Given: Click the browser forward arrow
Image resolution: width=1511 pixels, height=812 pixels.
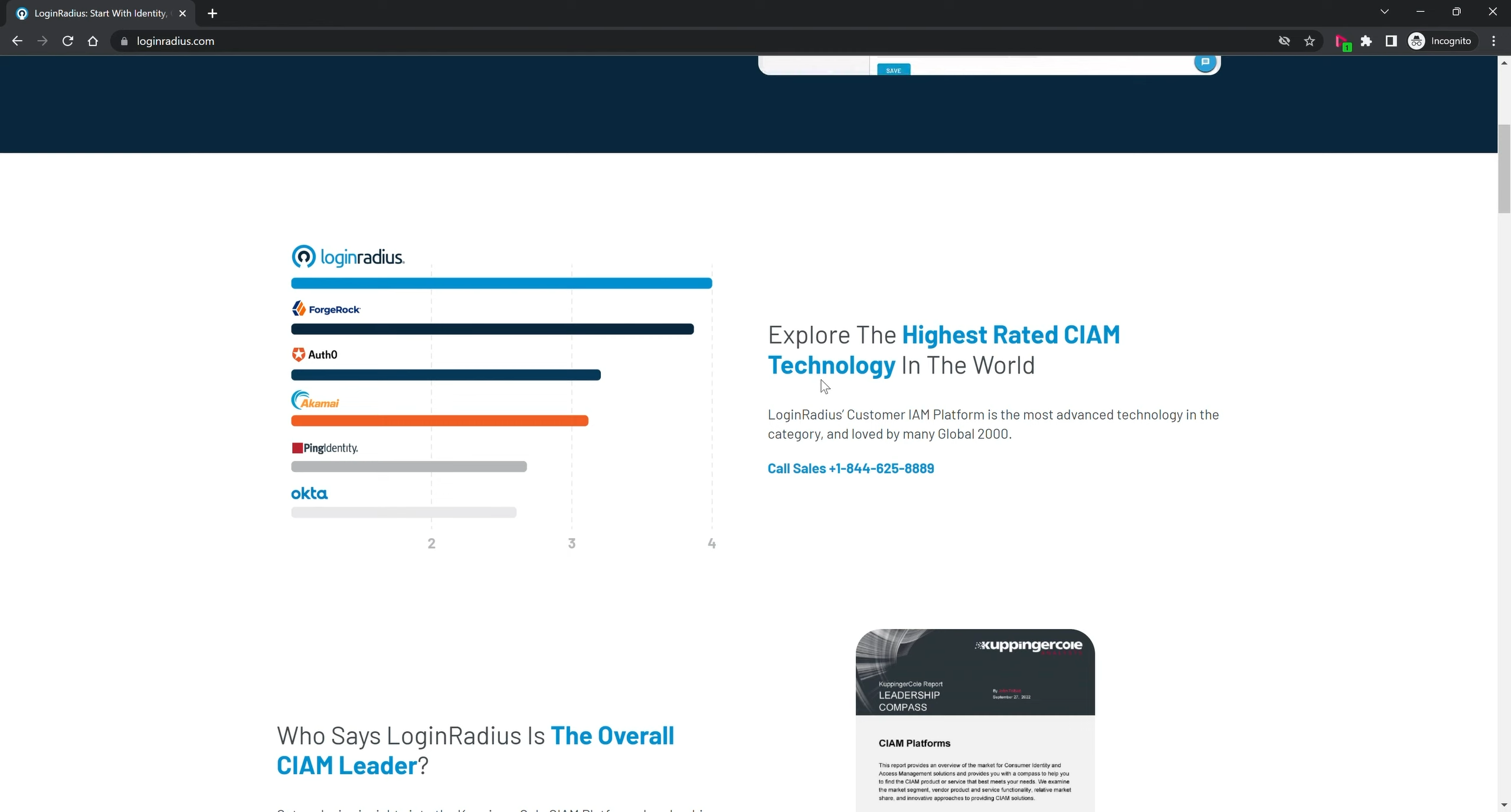Looking at the screenshot, I should [x=42, y=41].
